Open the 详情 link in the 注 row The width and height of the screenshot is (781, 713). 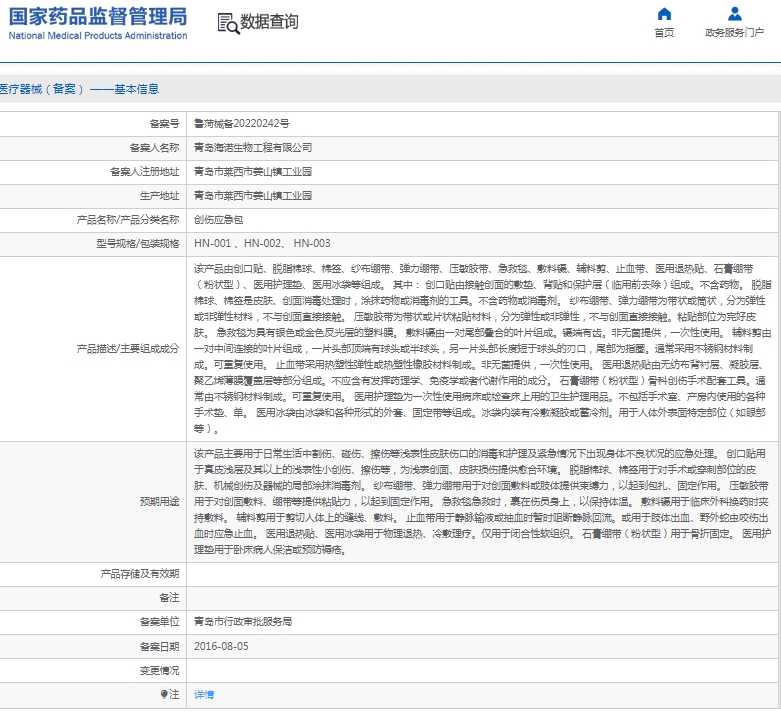[x=204, y=695]
